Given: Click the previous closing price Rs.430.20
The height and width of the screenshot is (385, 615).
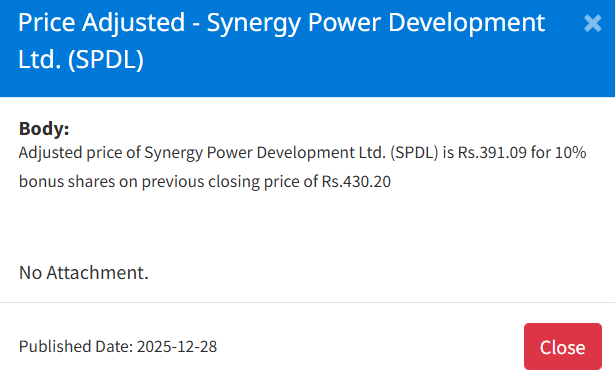Looking at the screenshot, I should 356,182.
